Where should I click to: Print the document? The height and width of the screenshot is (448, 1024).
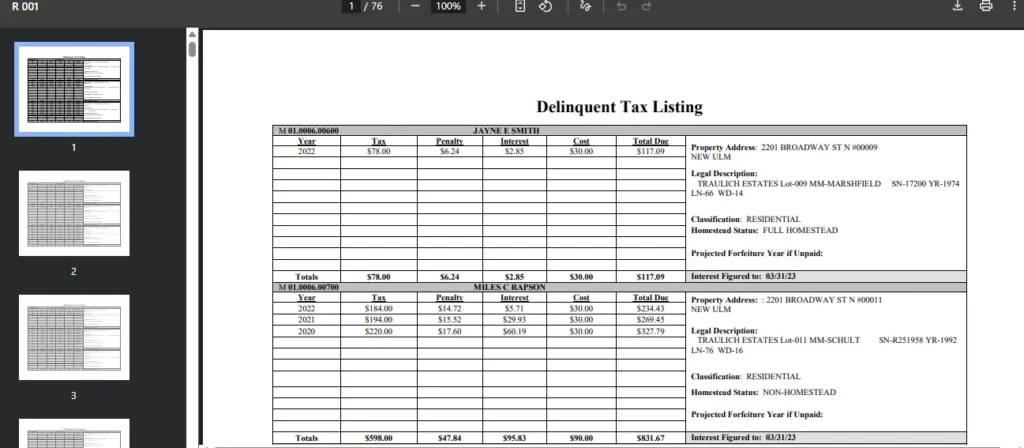click(985, 6)
